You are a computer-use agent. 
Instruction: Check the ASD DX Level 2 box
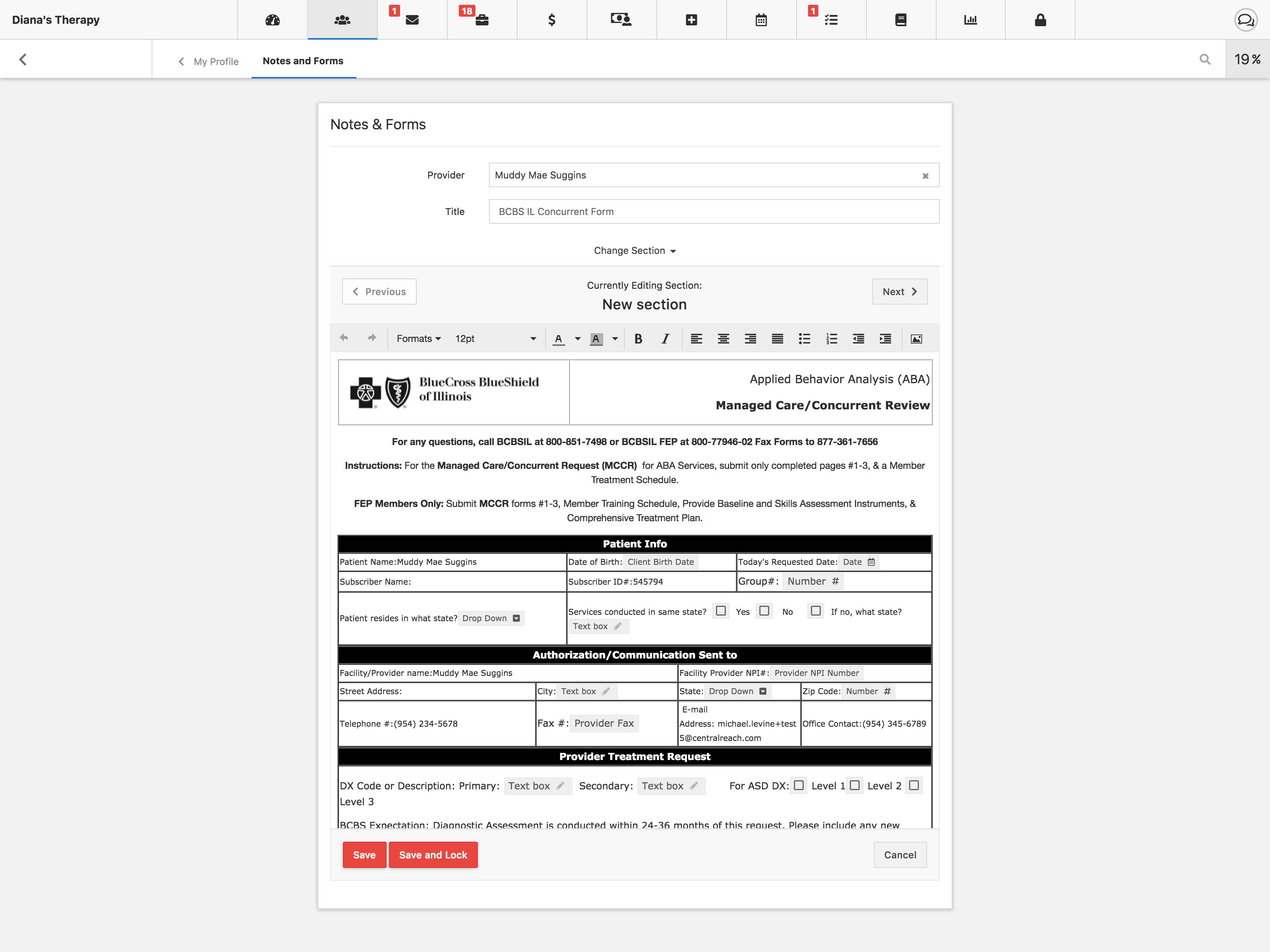tap(855, 785)
